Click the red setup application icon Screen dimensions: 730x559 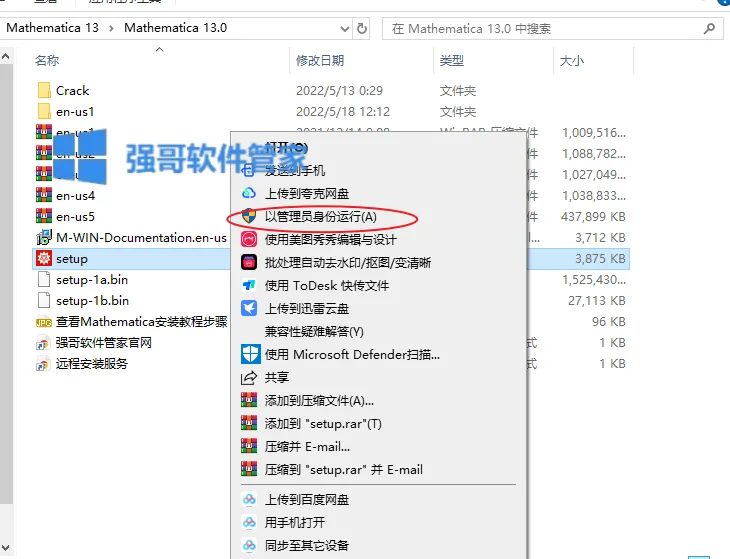[x=44, y=258]
